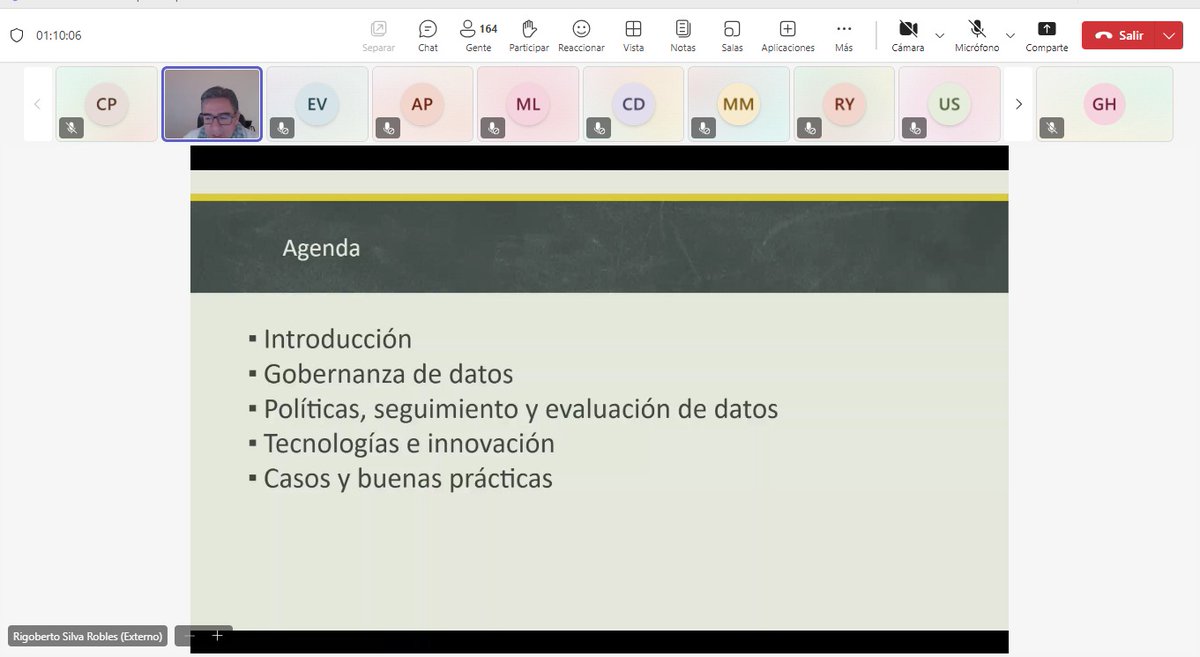Show the Gente participants list
Viewport: 1200px width, 657px height.
click(479, 35)
